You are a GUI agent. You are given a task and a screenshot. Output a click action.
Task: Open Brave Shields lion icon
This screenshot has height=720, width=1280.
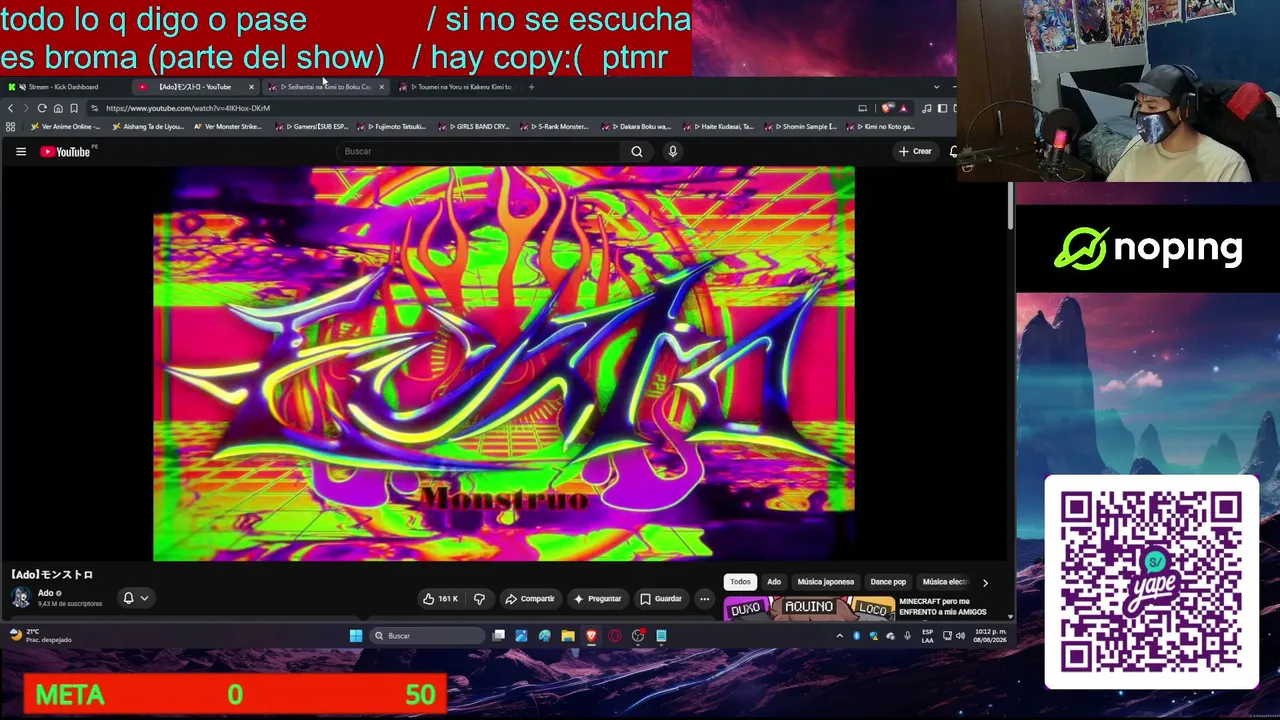pos(888,108)
